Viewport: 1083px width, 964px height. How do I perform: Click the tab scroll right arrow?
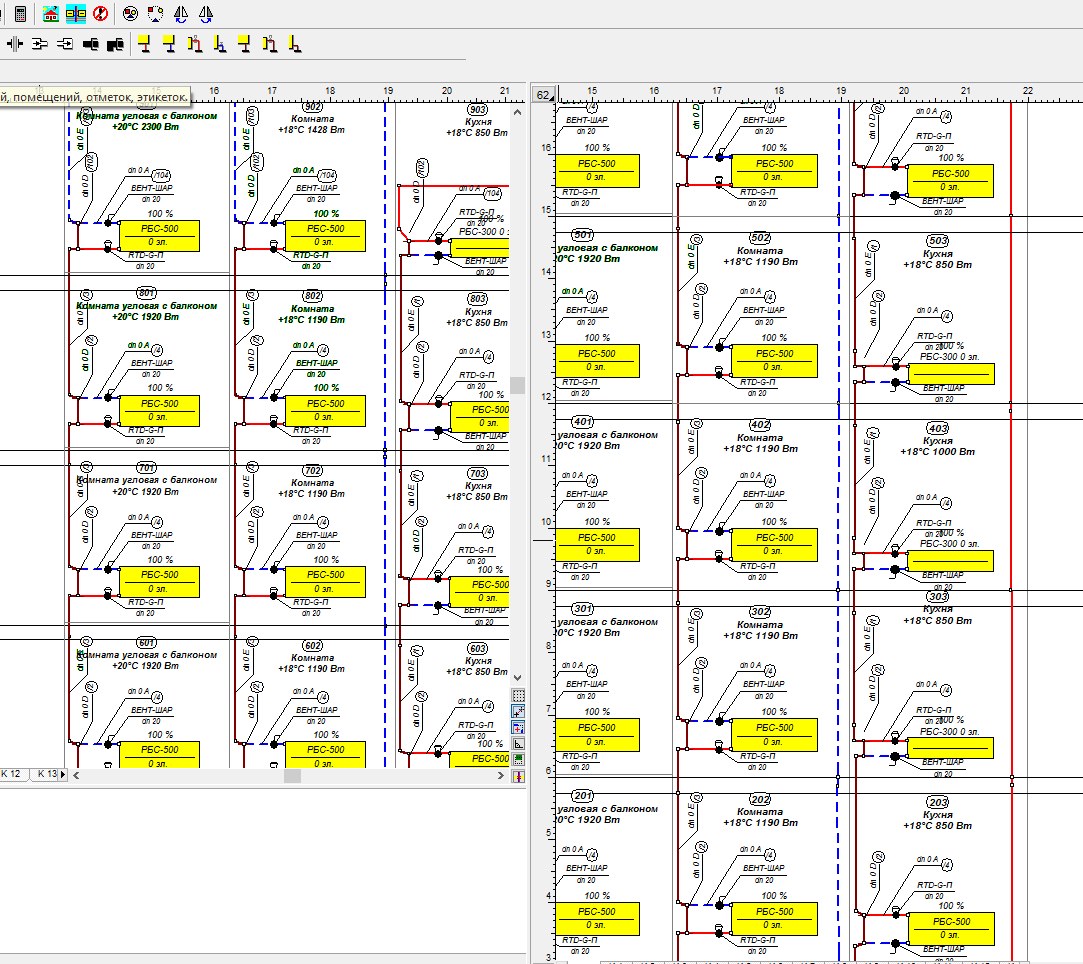[x=64, y=774]
